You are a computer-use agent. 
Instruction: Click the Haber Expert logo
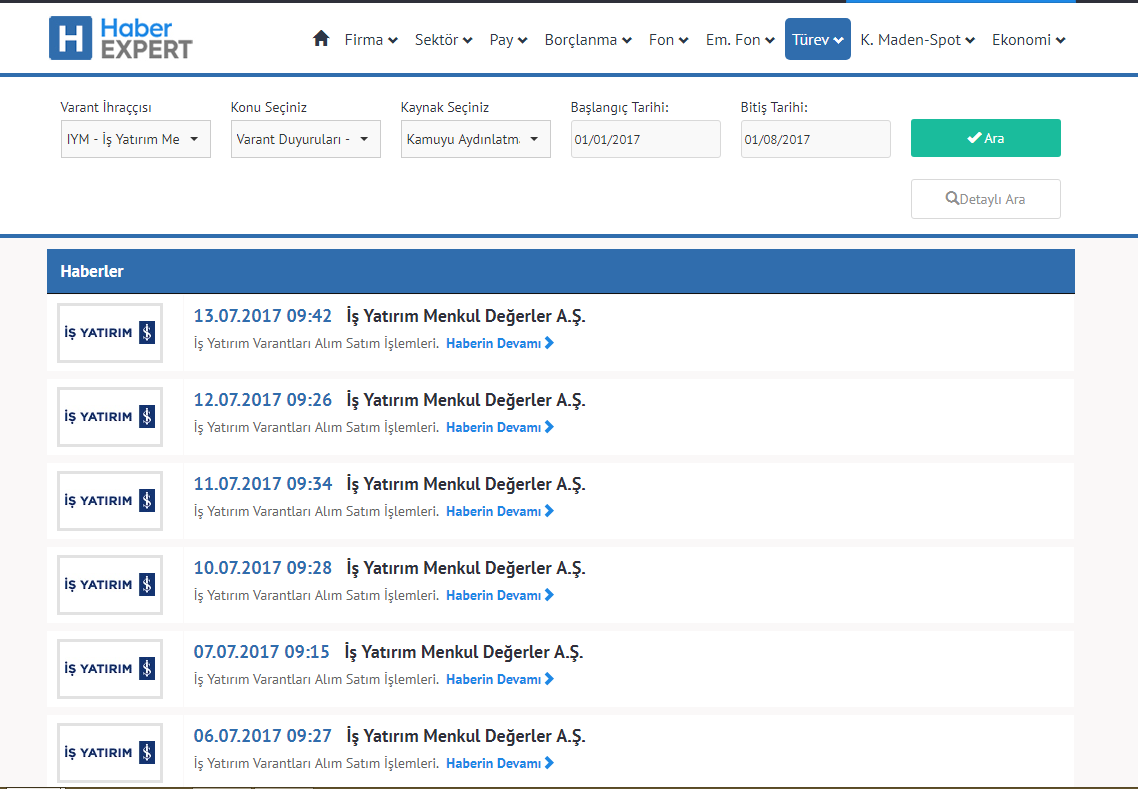tap(120, 38)
